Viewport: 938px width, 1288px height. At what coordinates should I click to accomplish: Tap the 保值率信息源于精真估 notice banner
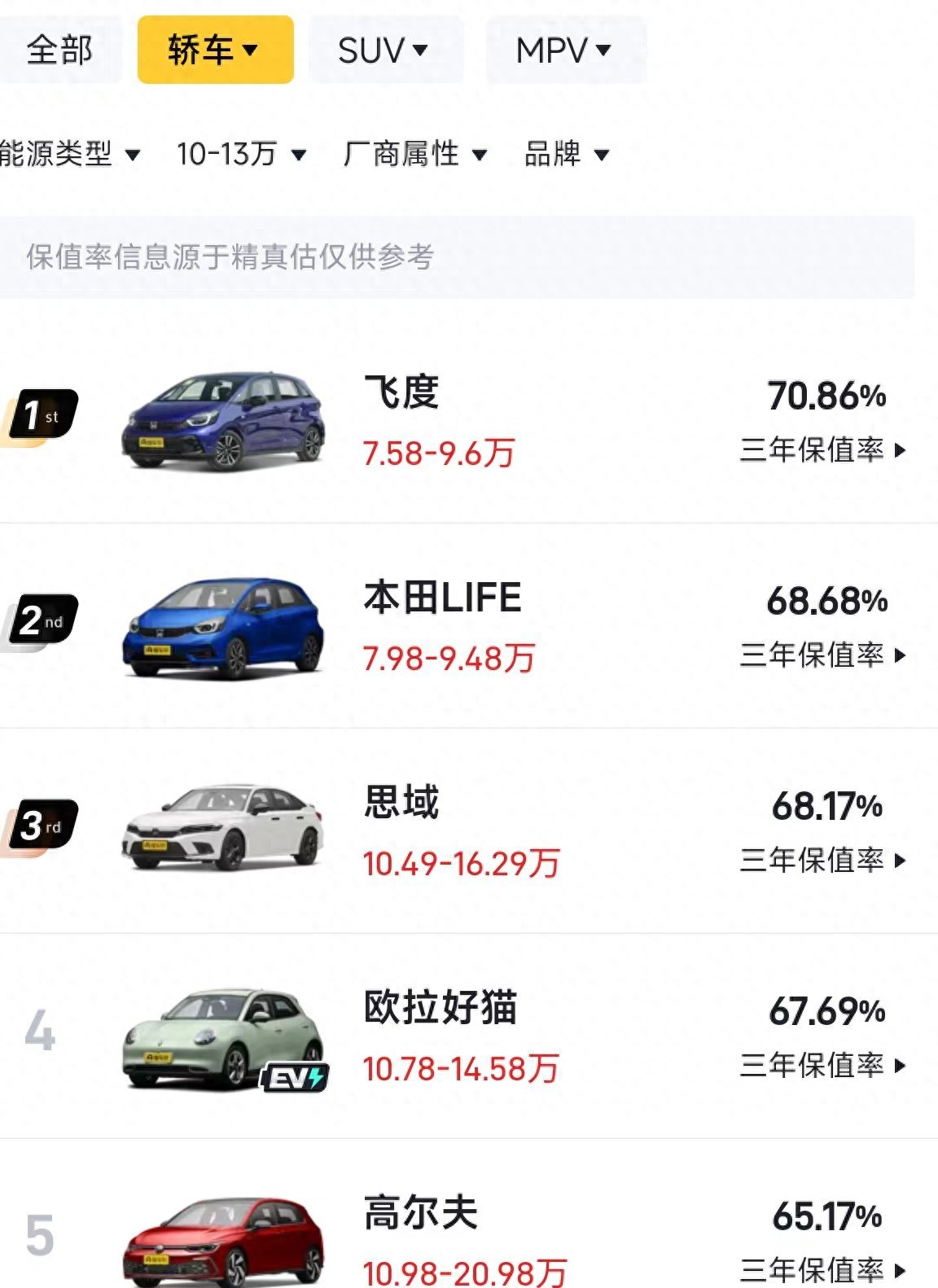click(x=456, y=256)
